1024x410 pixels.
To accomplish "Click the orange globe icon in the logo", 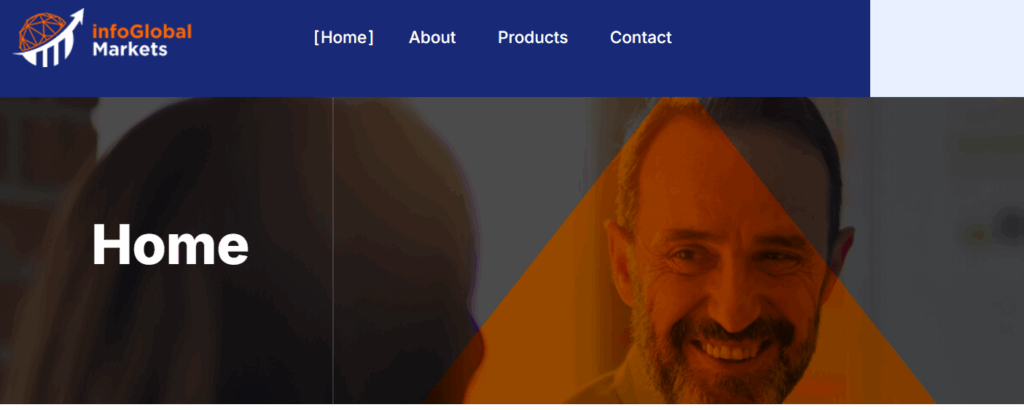I will click(40, 31).
